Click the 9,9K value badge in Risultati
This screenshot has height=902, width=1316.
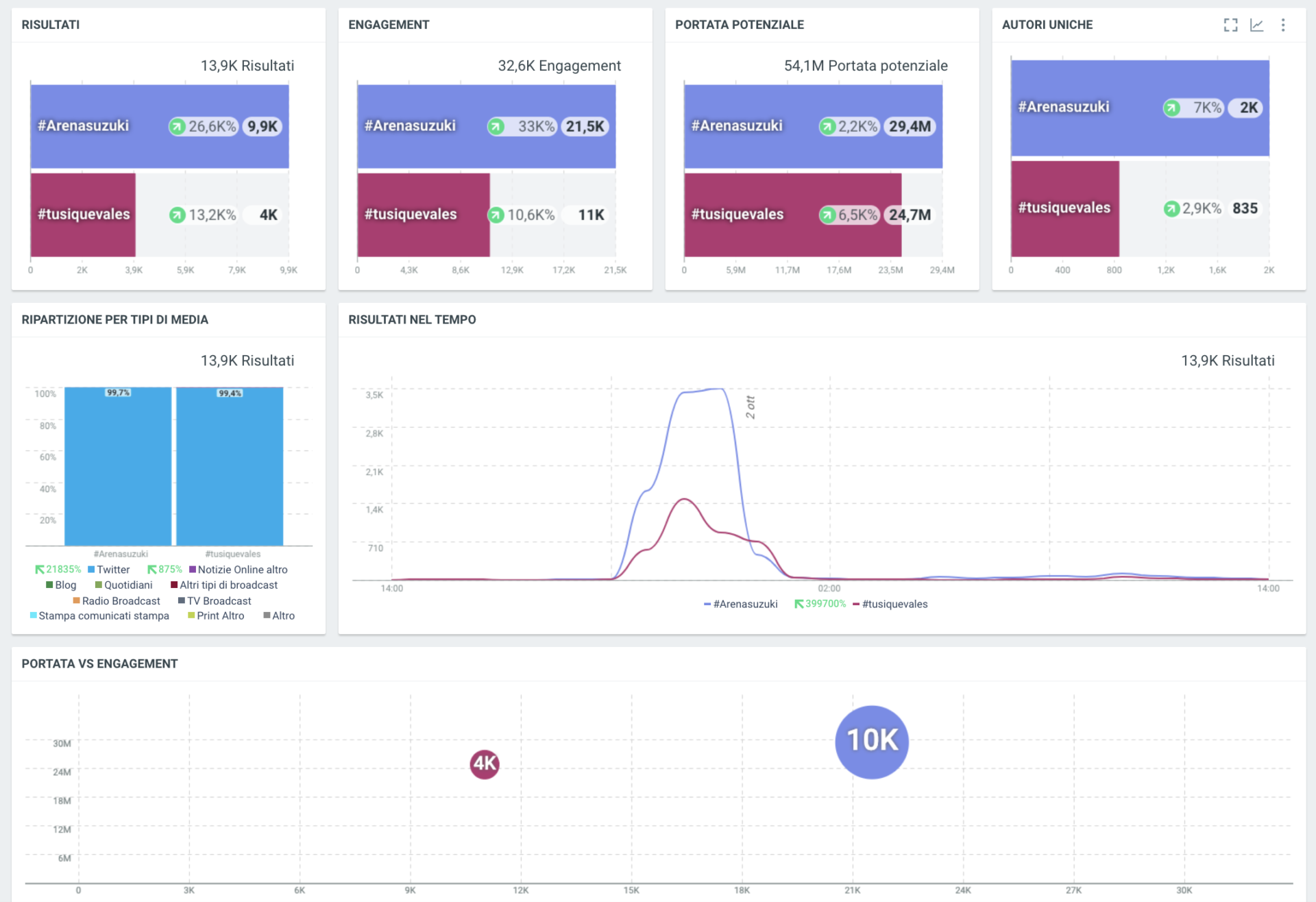coord(263,127)
